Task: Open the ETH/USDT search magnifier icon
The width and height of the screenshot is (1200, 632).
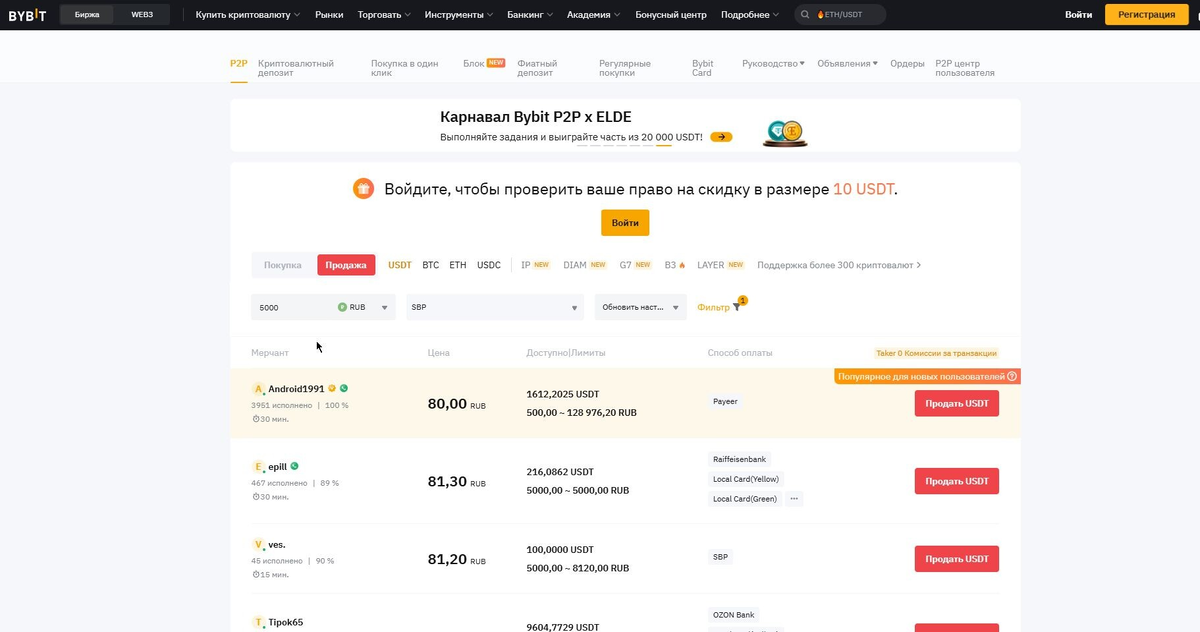Action: (x=806, y=15)
